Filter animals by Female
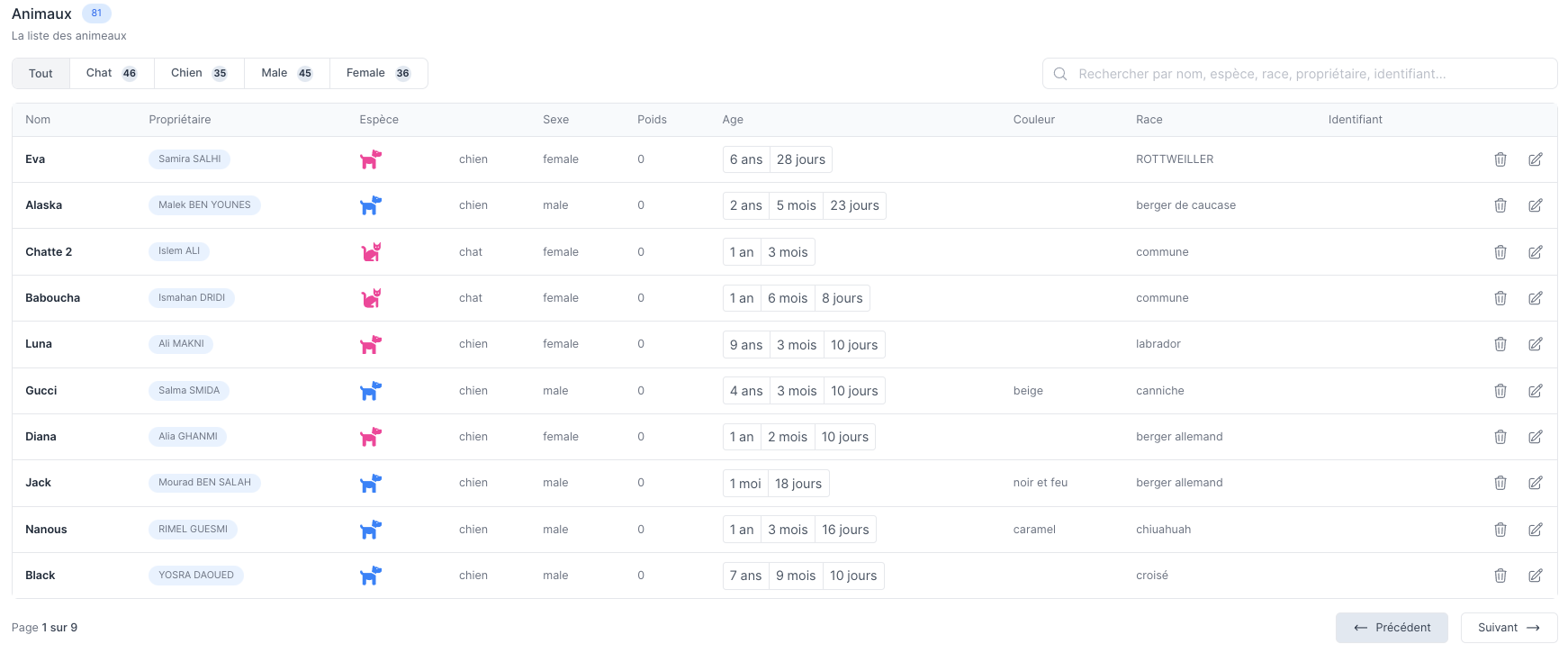 pos(378,74)
